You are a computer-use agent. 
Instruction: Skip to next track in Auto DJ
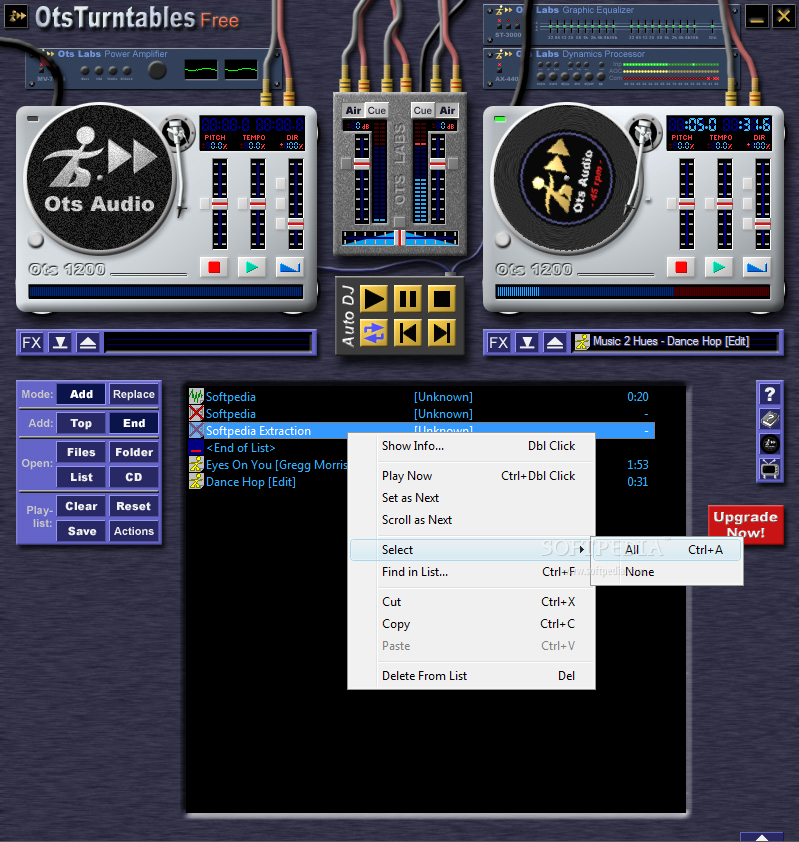pos(441,333)
